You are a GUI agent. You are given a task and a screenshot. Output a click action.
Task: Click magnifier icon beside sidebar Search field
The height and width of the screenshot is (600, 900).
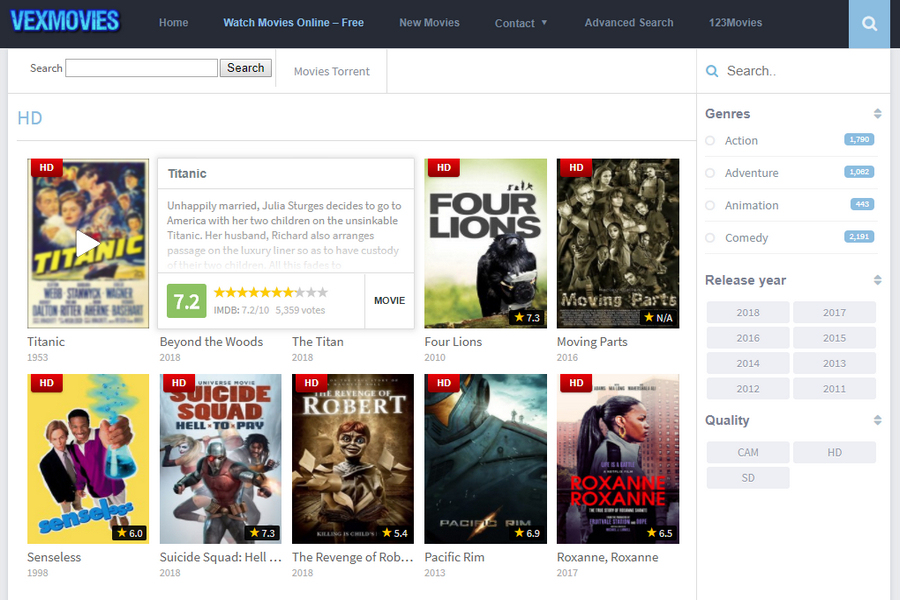[712, 71]
